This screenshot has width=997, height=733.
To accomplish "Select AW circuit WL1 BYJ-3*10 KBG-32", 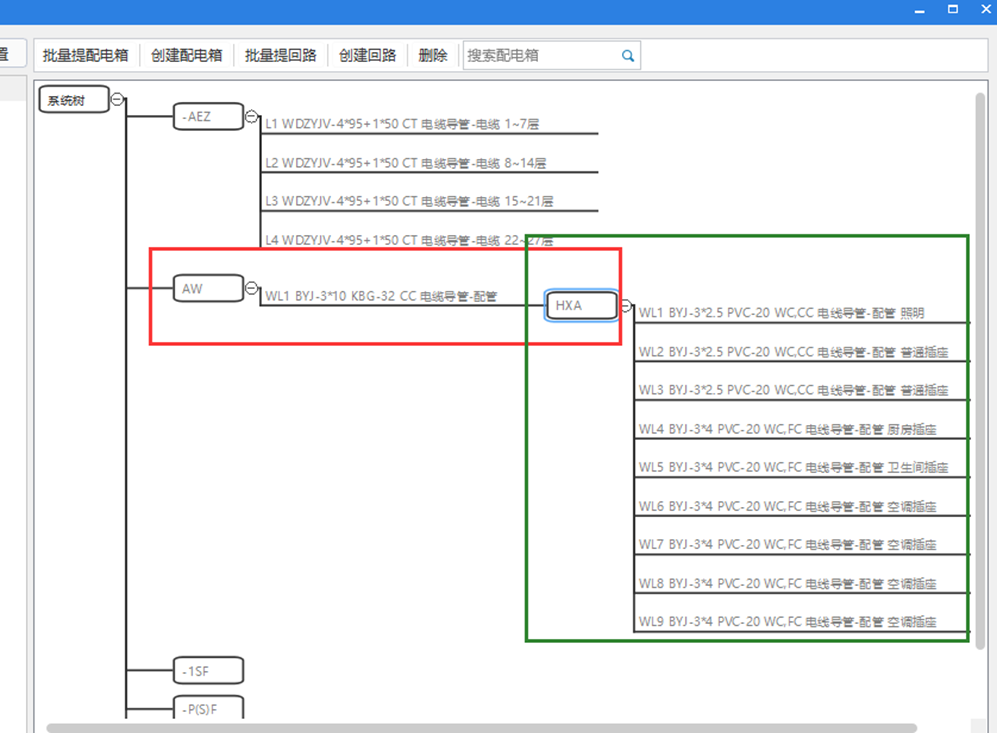I will coord(380,297).
